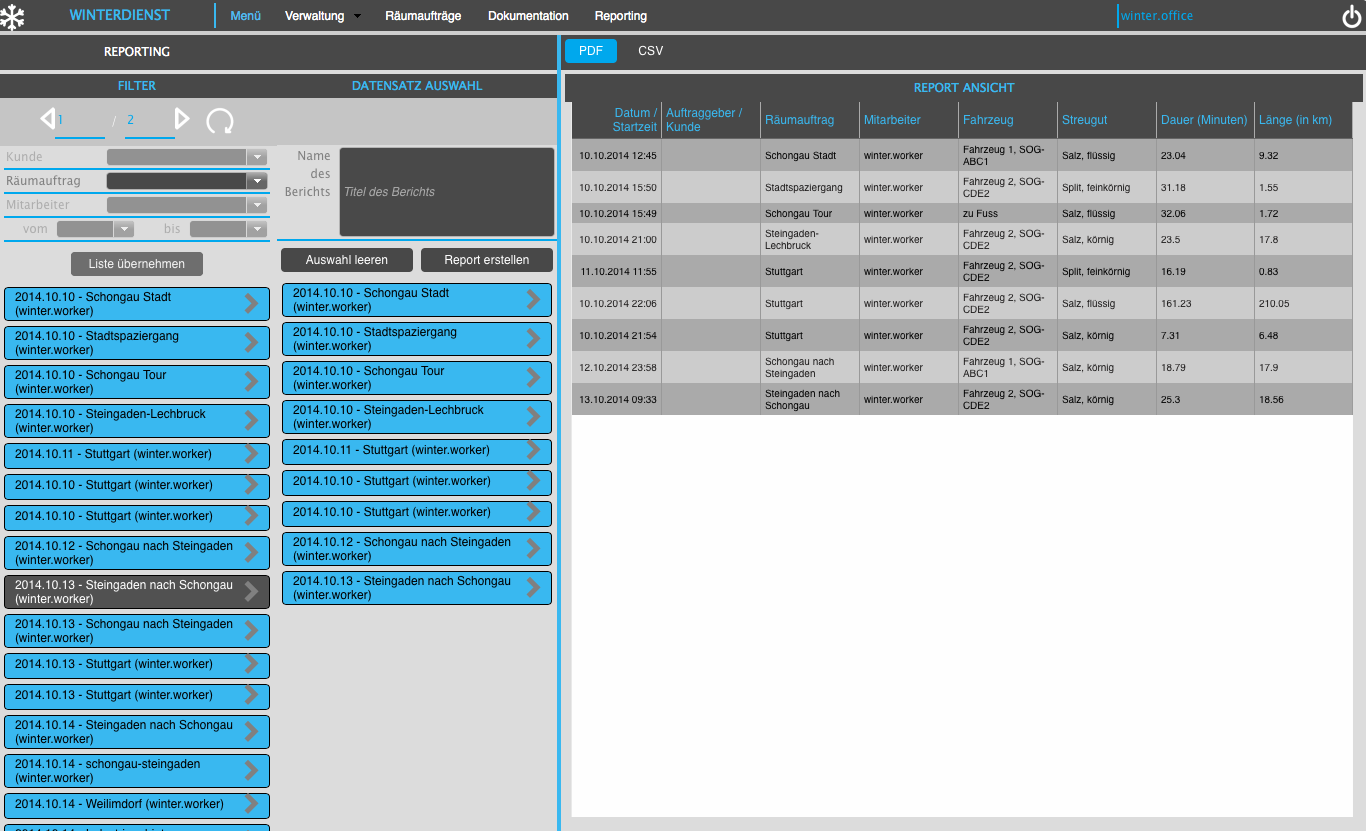Go to next page with right arrow
This screenshot has height=831, width=1366.
pos(182,120)
